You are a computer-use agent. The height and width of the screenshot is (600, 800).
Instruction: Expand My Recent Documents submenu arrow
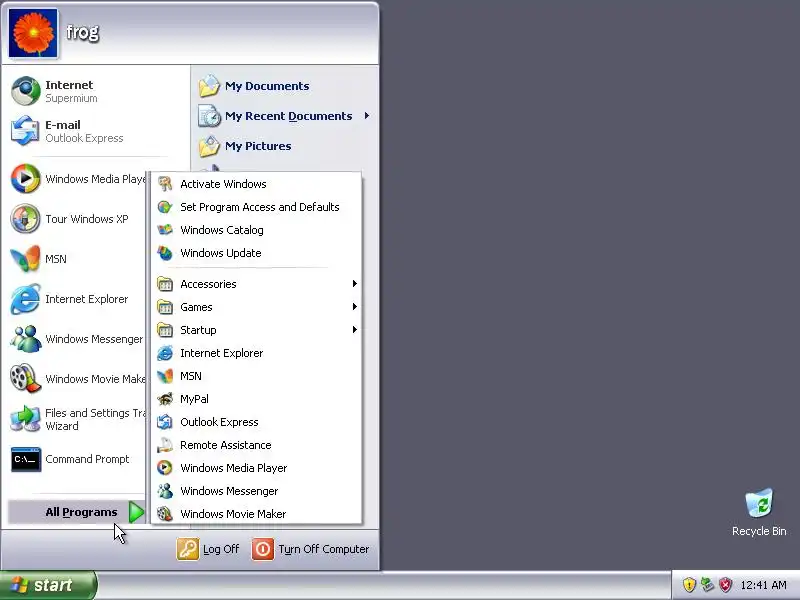pos(367,116)
